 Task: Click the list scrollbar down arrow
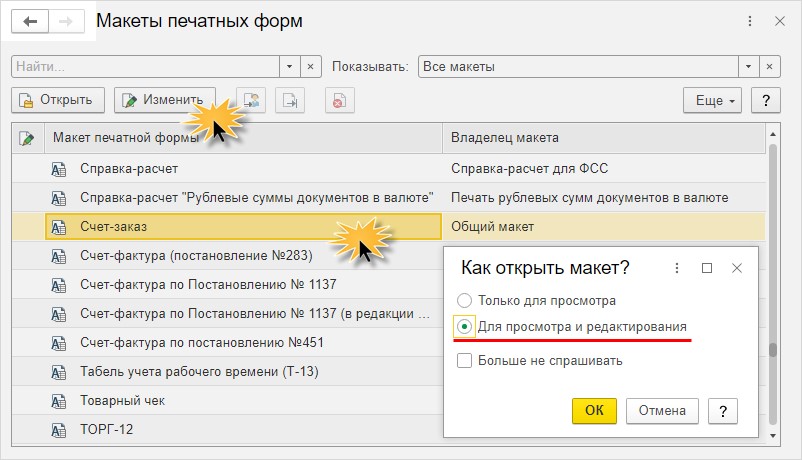click(x=773, y=436)
